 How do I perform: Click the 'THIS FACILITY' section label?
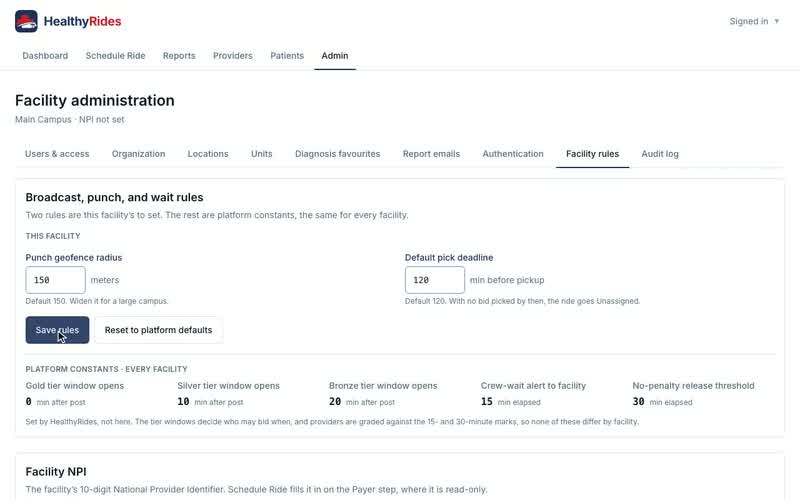click(53, 236)
